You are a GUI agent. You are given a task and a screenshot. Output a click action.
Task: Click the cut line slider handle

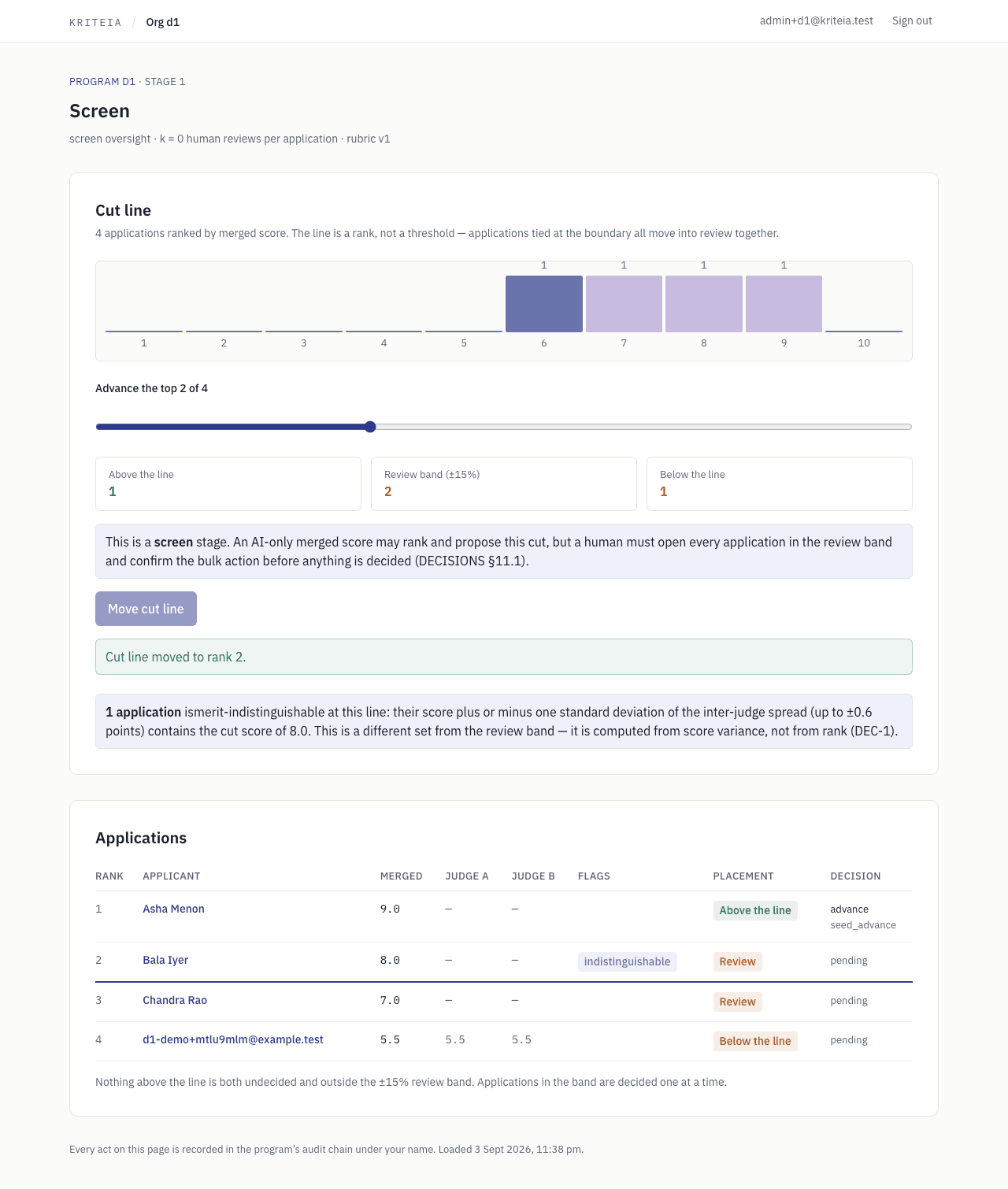pos(370,427)
